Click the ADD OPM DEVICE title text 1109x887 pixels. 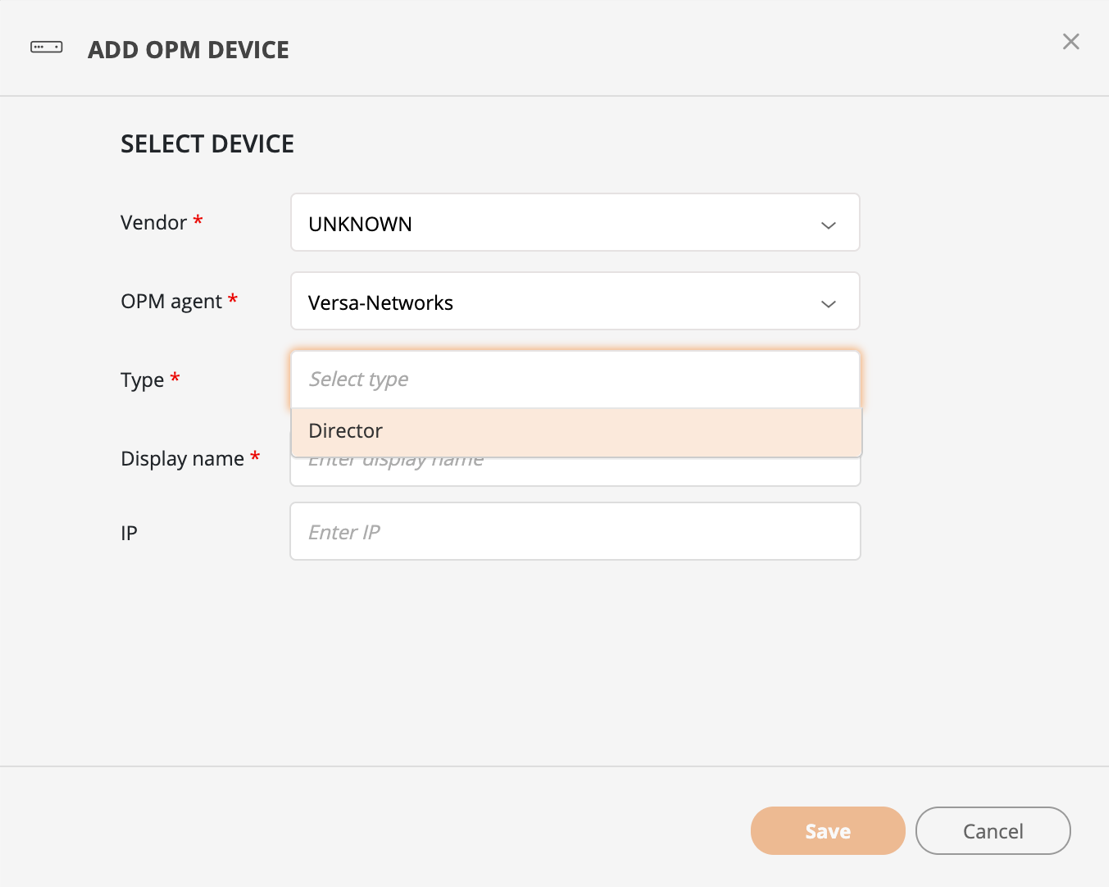click(188, 50)
